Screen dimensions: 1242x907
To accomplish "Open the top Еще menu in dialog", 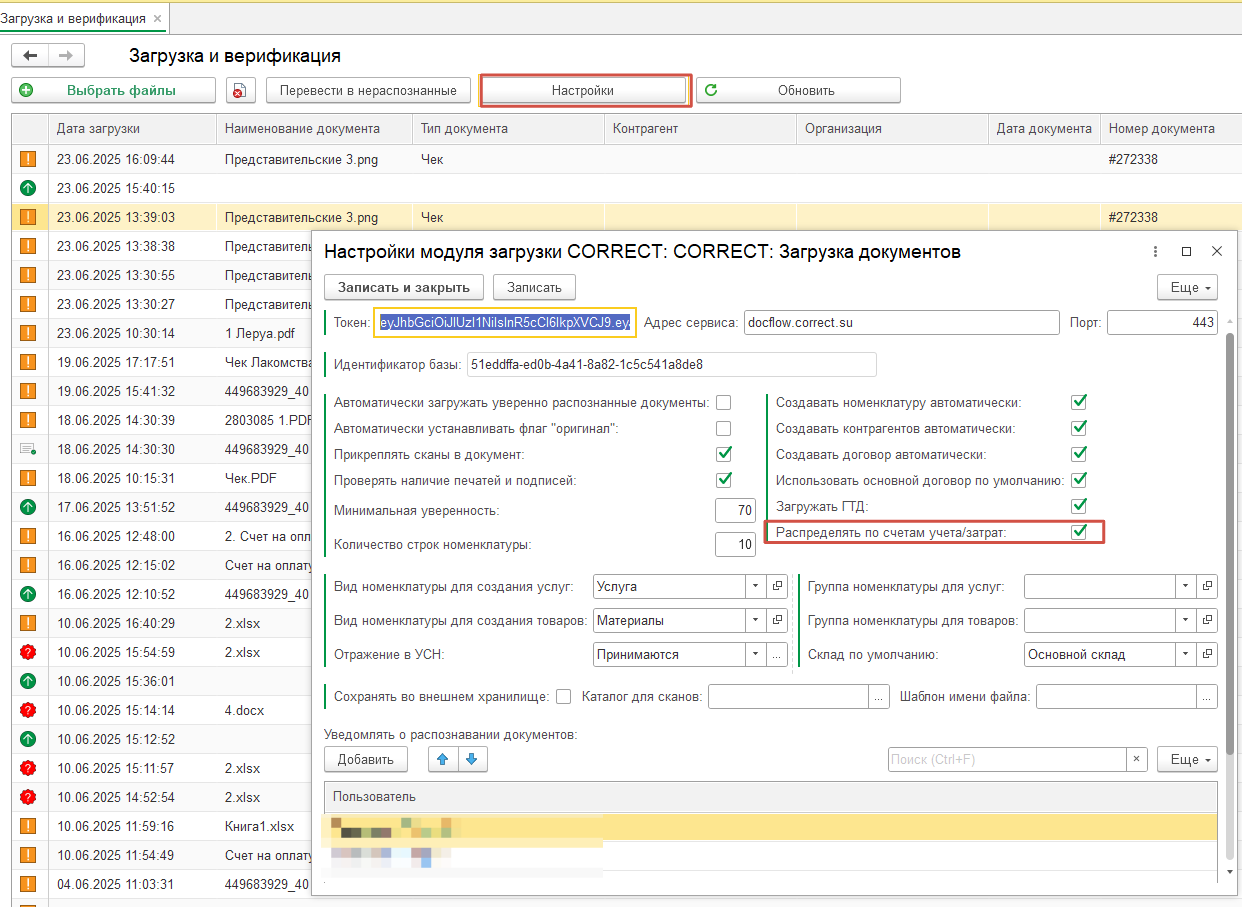I will pyautogui.click(x=1187, y=287).
